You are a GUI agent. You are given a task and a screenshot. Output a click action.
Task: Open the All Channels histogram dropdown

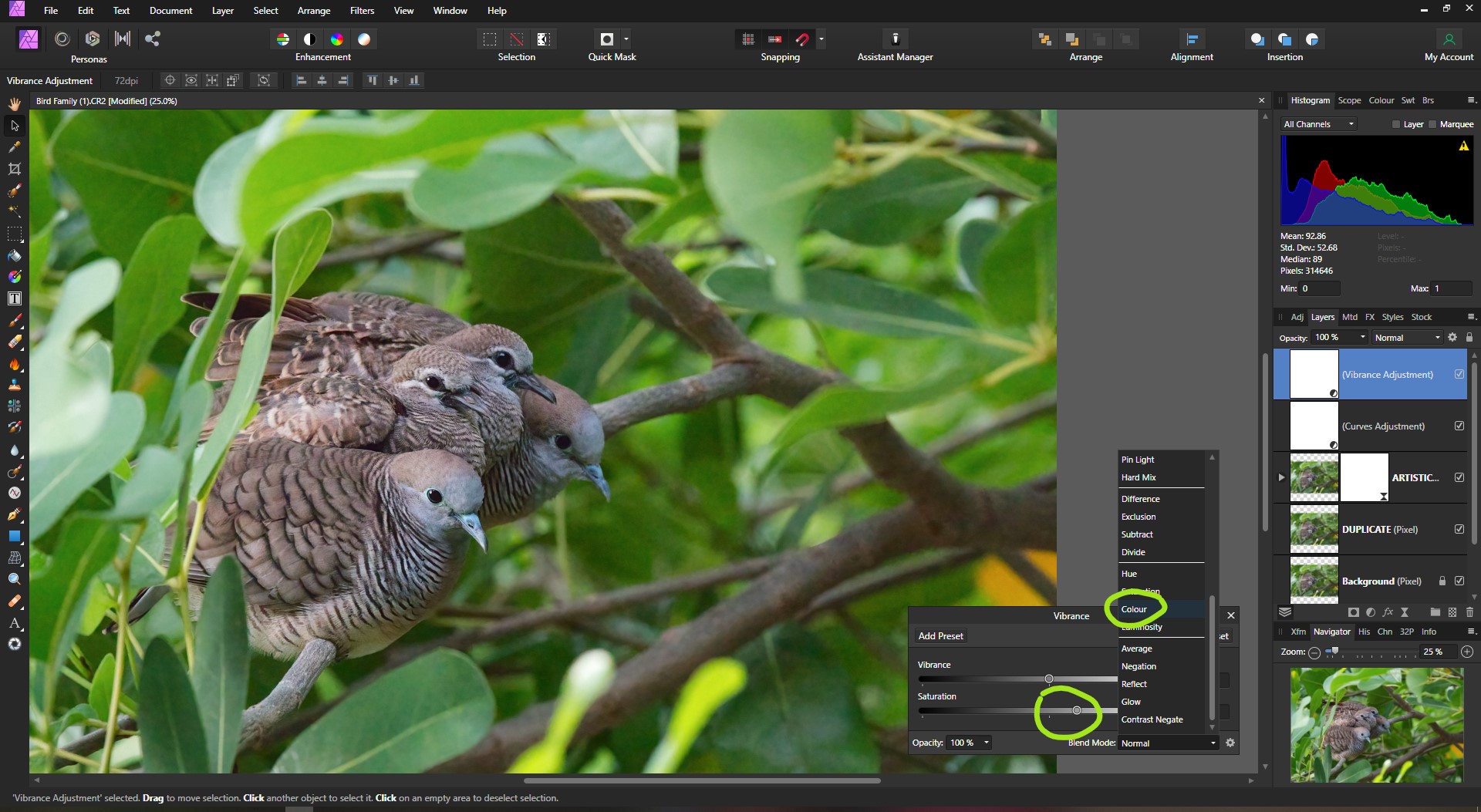(x=1317, y=124)
